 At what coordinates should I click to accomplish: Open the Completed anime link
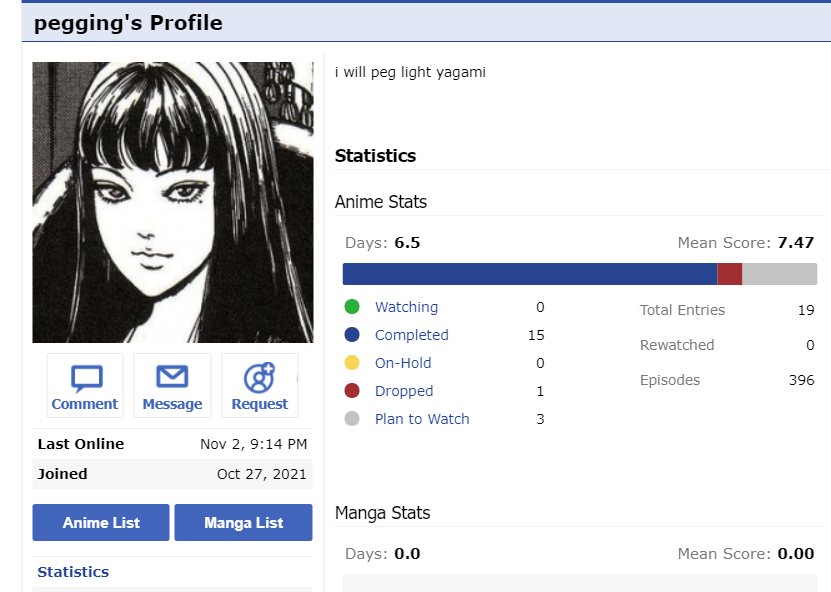click(x=411, y=335)
